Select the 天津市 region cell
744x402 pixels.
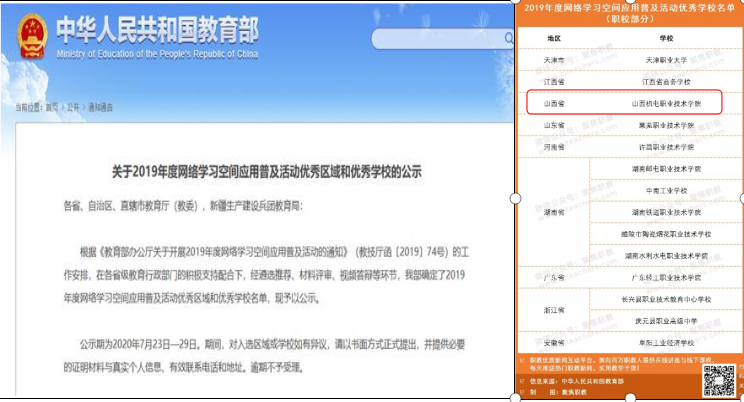pos(554,60)
